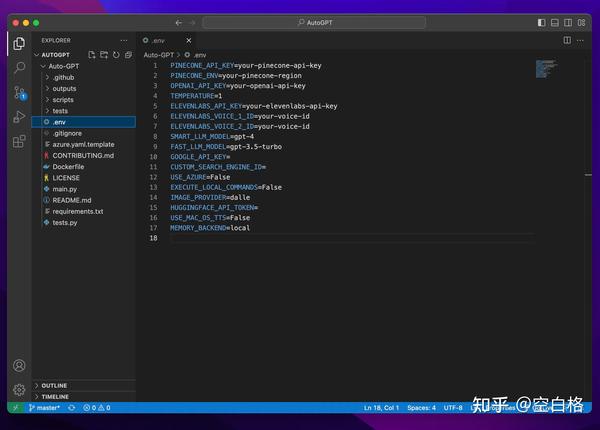This screenshot has height=430, width=600.
Task: Click the SMART_LLM_MODEL=gpt-4 line
Action: pos(212,137)
